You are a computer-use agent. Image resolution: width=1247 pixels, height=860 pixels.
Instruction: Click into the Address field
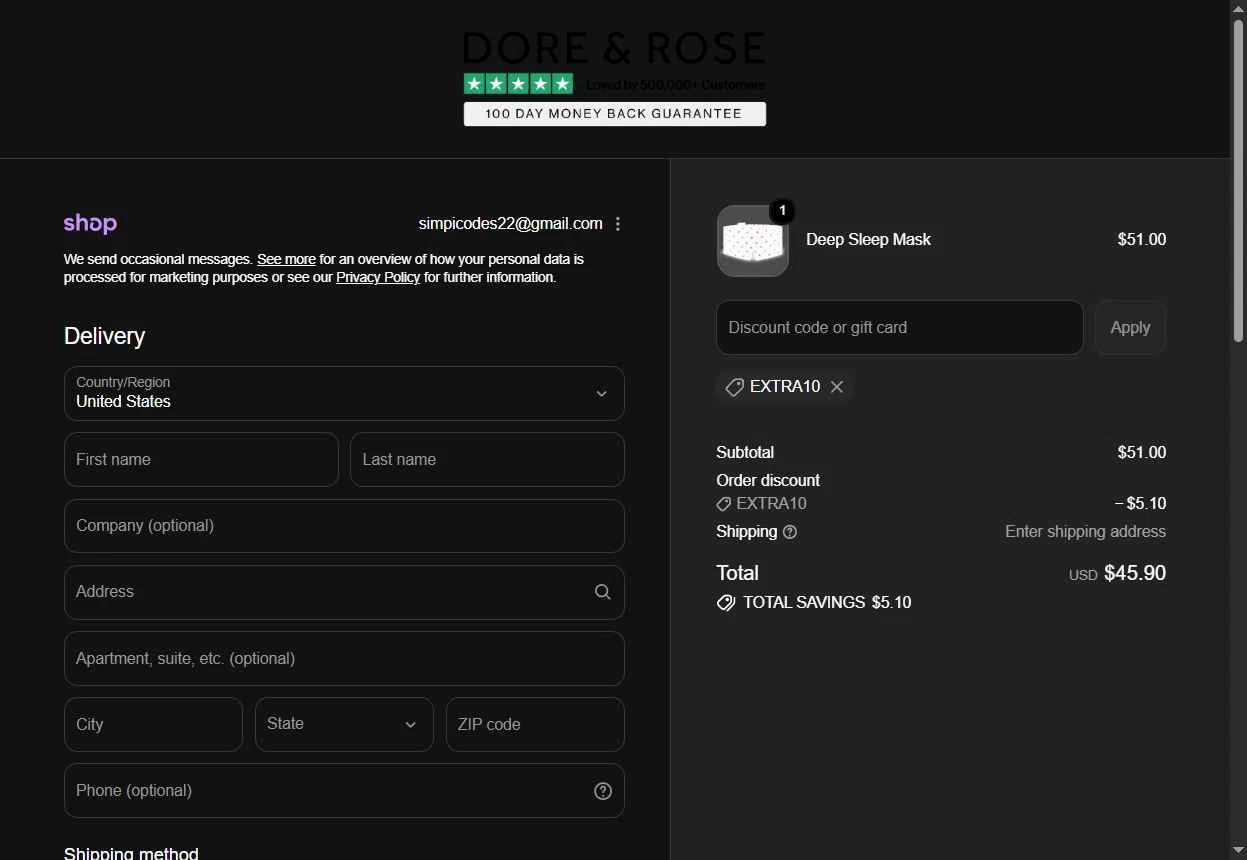point(344,592)
